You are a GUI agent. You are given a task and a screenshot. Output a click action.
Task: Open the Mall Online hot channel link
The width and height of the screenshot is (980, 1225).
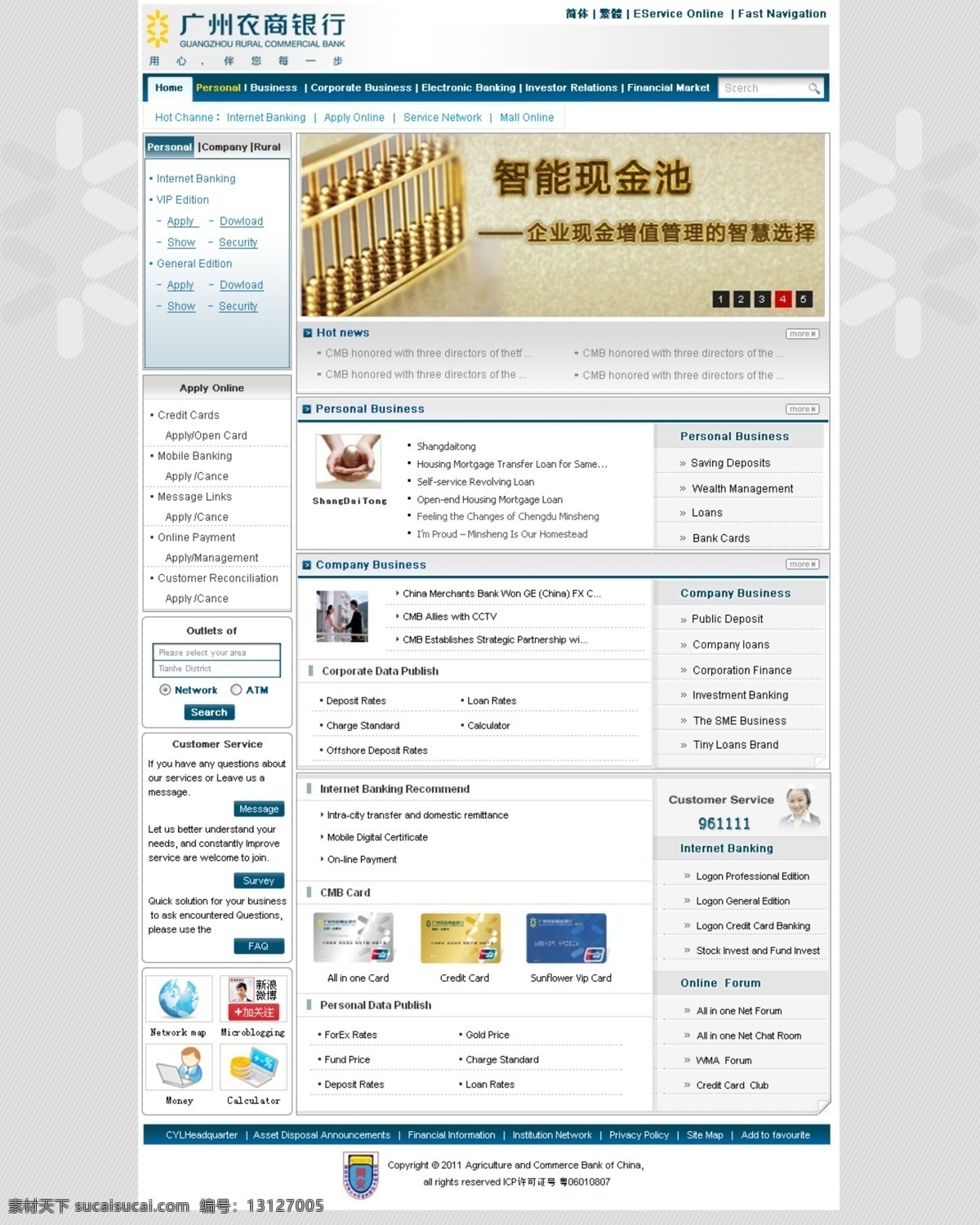coord(527,118)
